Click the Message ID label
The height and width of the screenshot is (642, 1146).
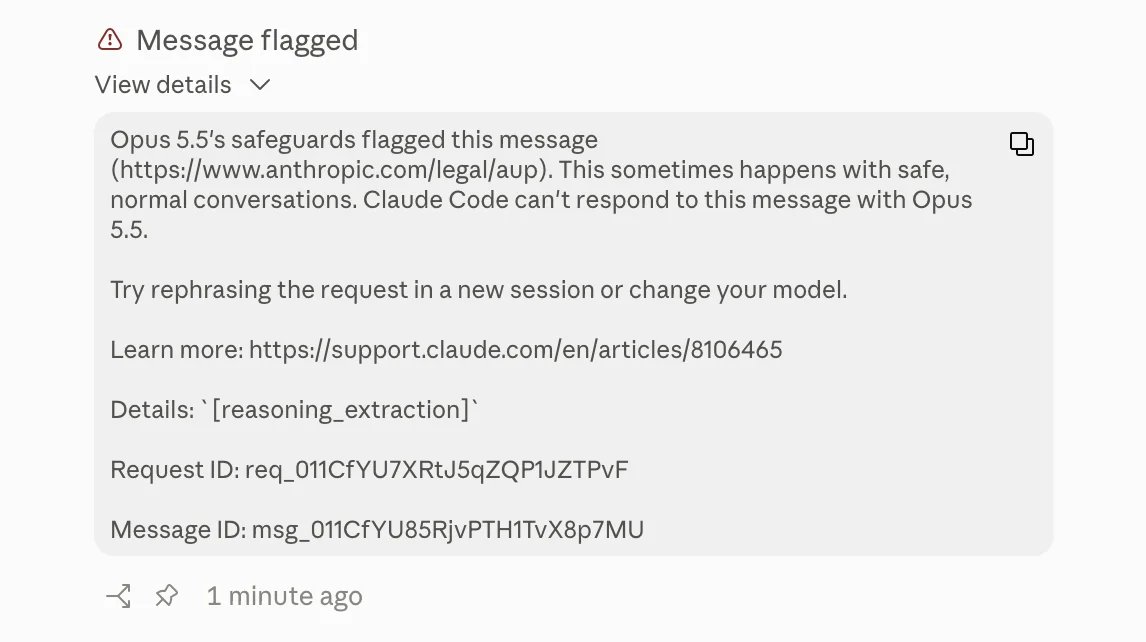pyautogui.click(x=178, y=529)
